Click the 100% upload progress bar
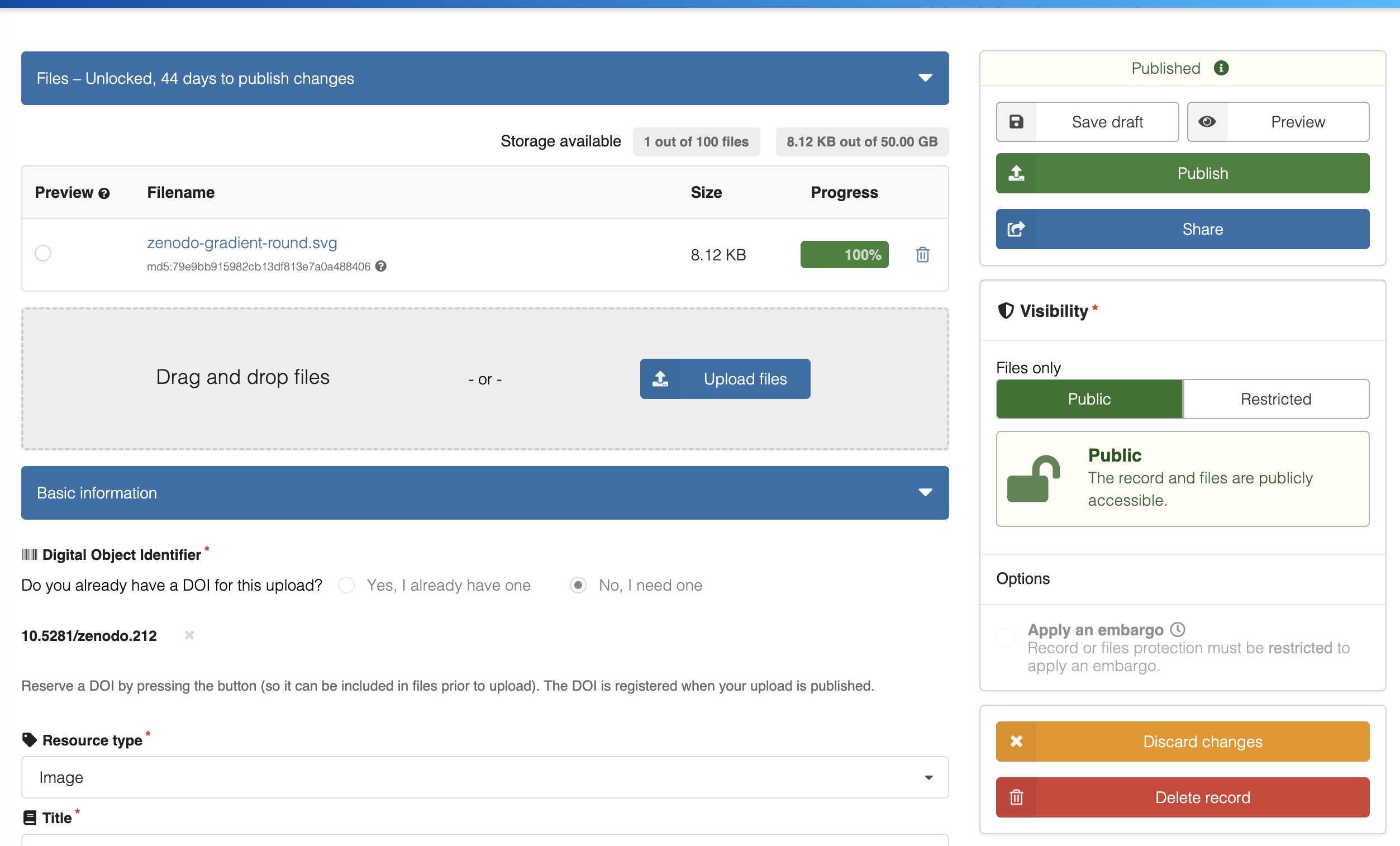 pos(844,255)
